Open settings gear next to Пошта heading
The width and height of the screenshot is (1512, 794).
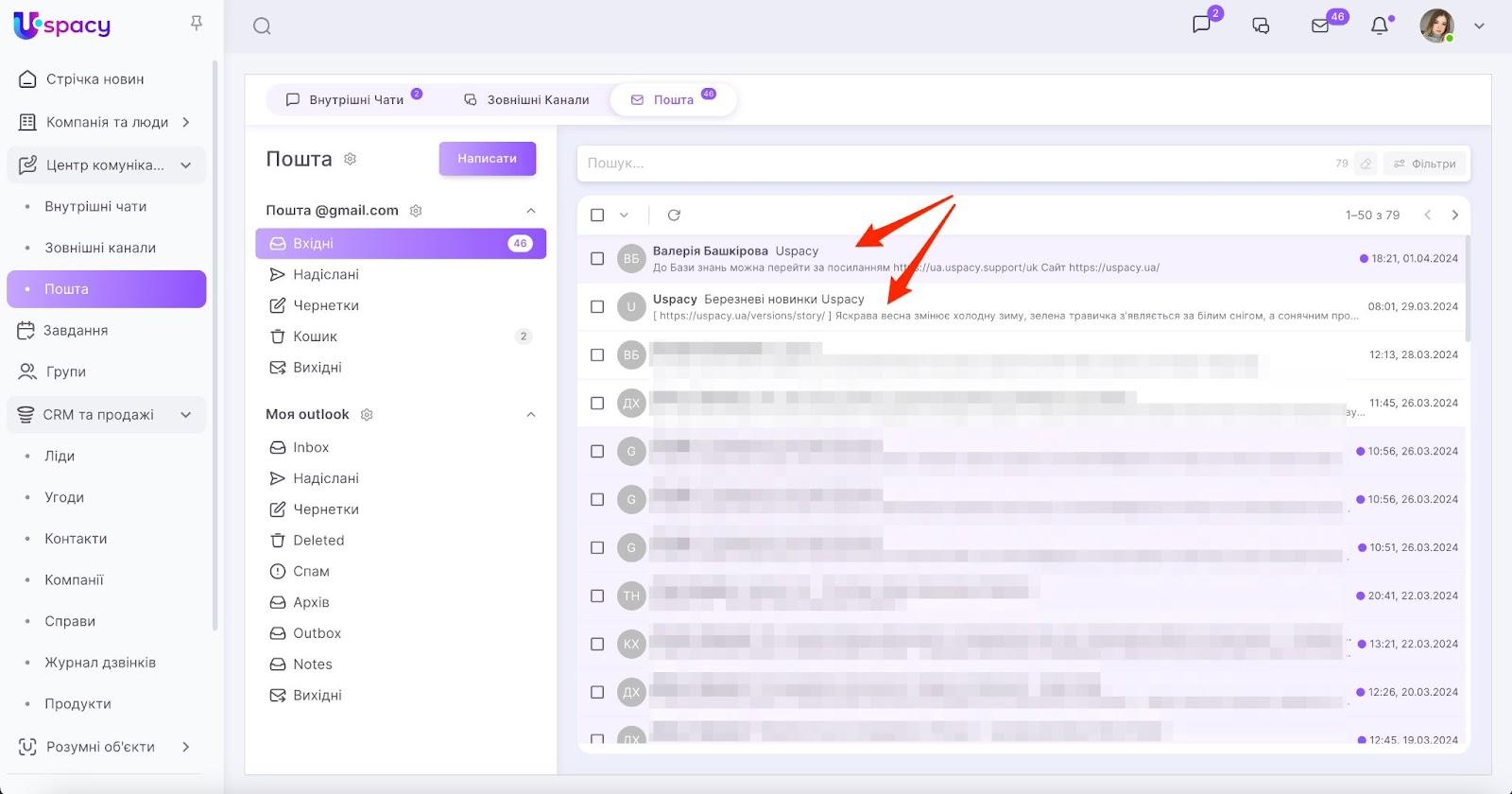351,159
